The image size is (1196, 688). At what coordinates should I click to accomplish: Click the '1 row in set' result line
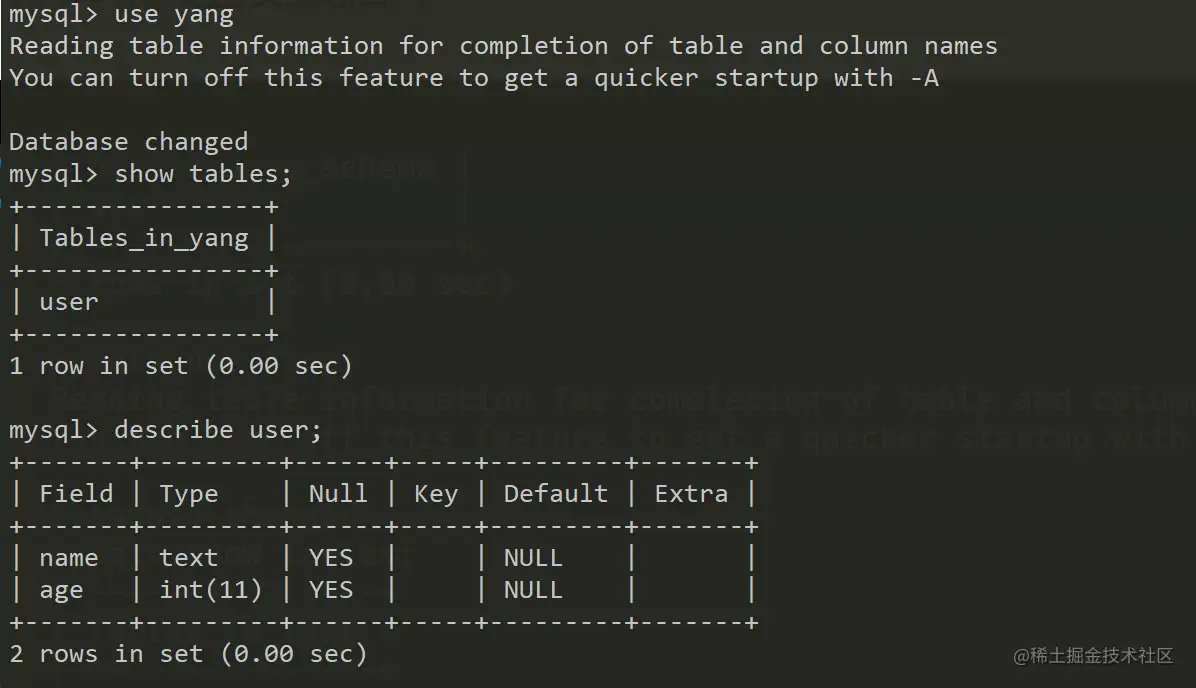point(181,366)
